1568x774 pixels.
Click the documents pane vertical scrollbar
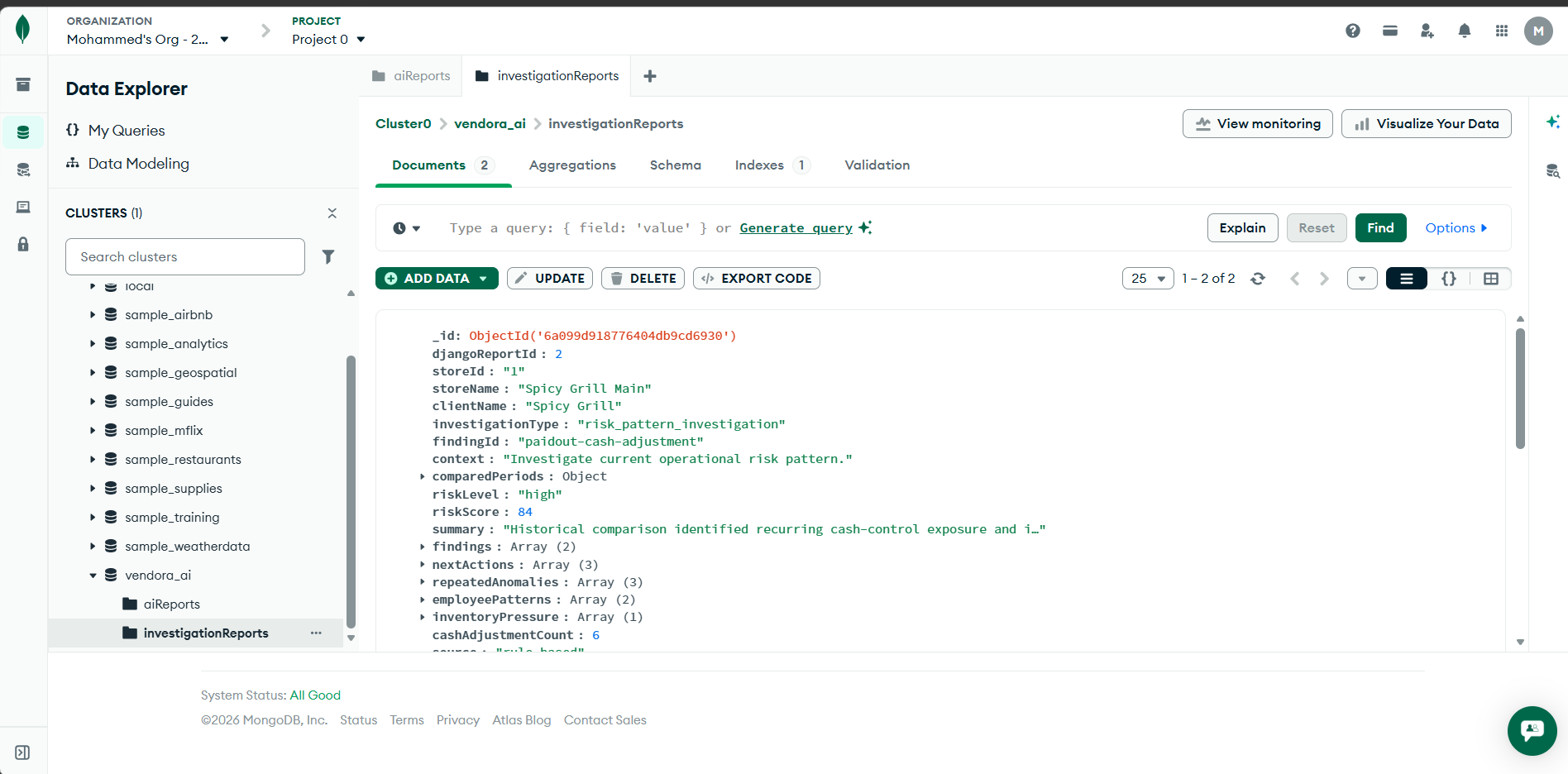1520,389
